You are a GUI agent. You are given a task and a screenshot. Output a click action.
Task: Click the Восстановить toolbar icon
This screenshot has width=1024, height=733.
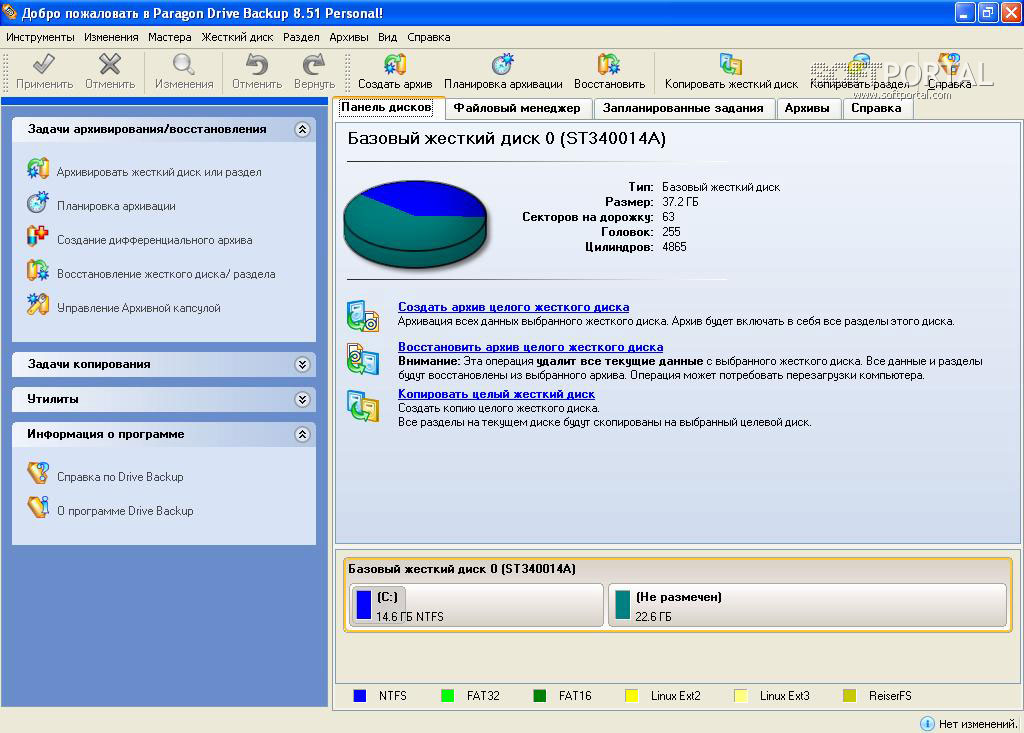tap(609, 65)
